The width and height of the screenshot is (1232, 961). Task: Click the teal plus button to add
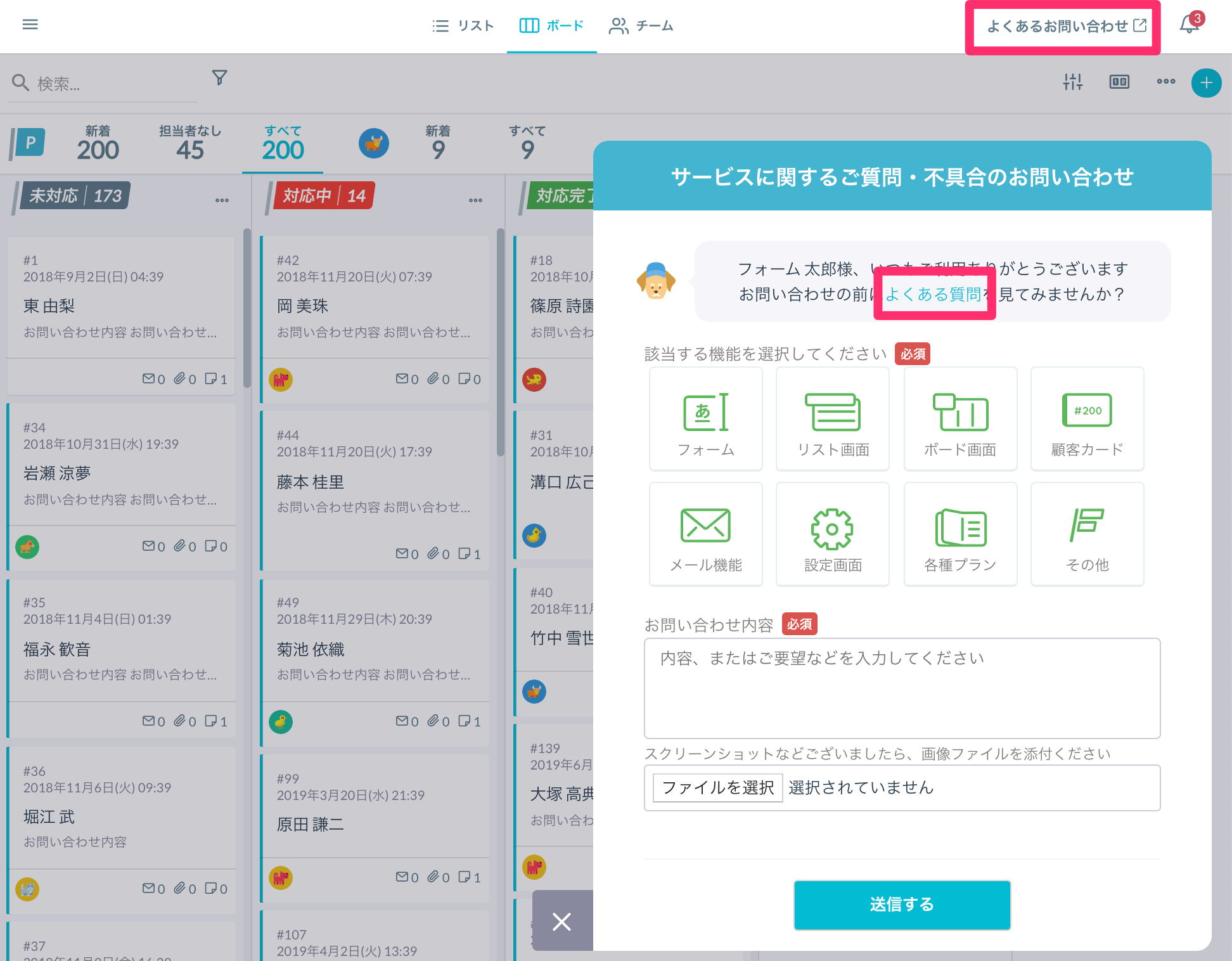pos(1206,82)
